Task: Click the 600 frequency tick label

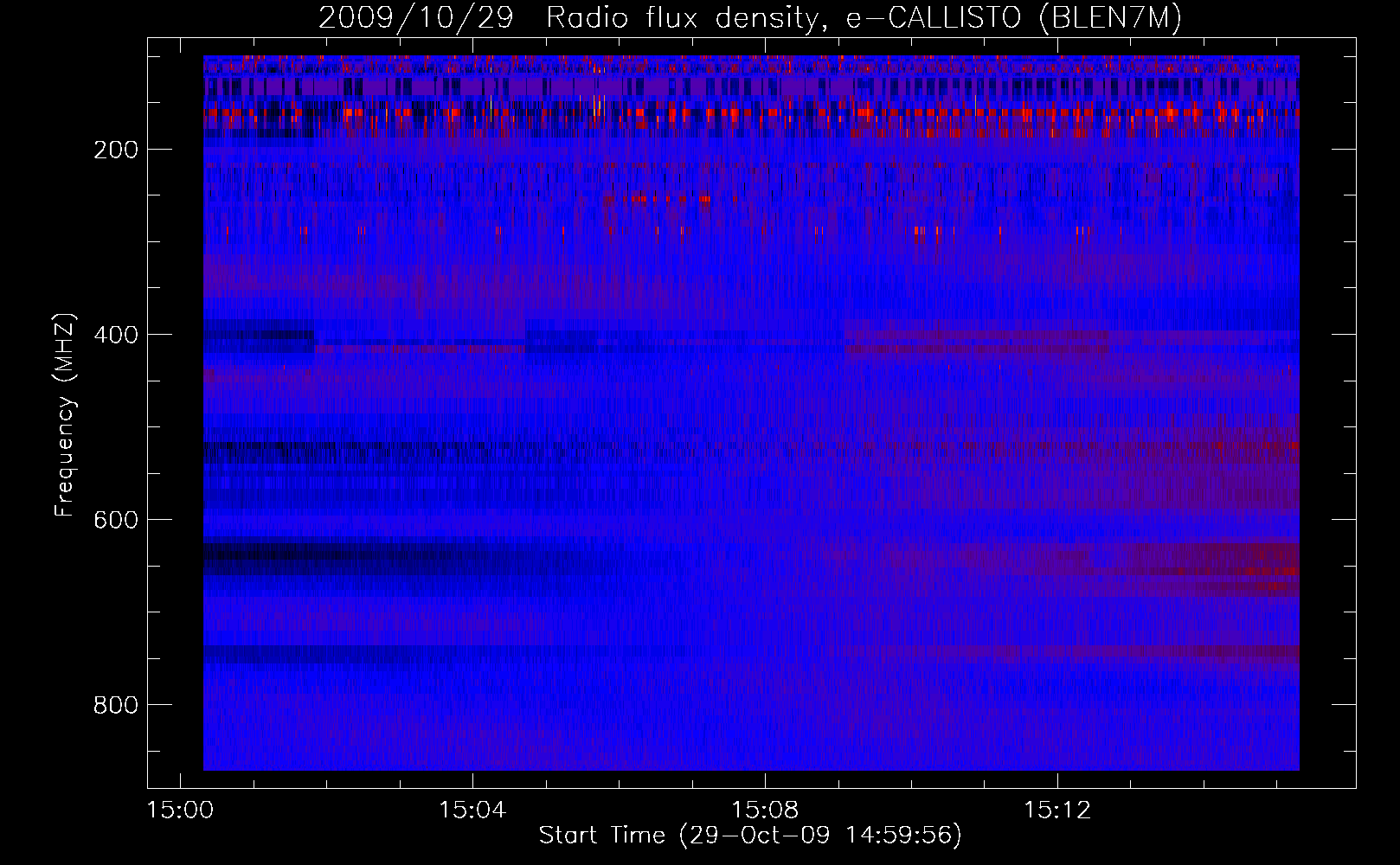Action: pyautogui.click(x=116, y=520)
